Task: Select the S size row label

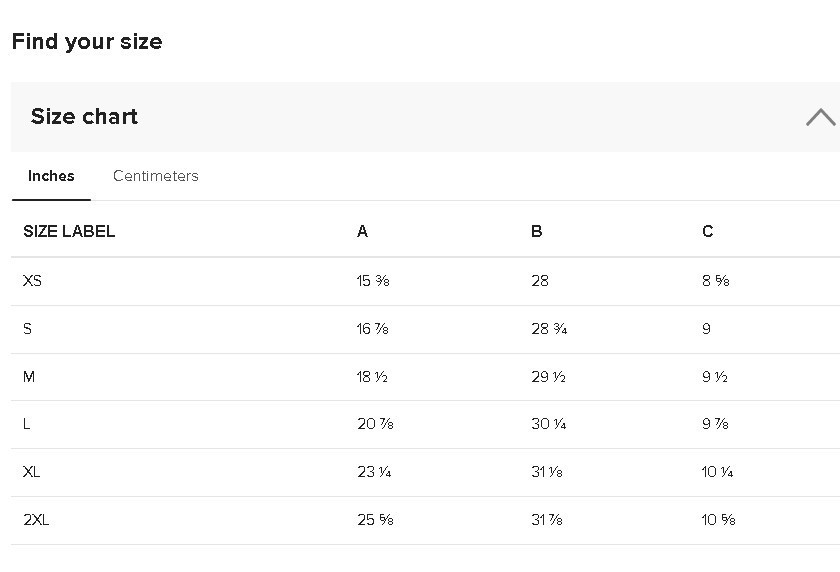Action: point(27,328)
